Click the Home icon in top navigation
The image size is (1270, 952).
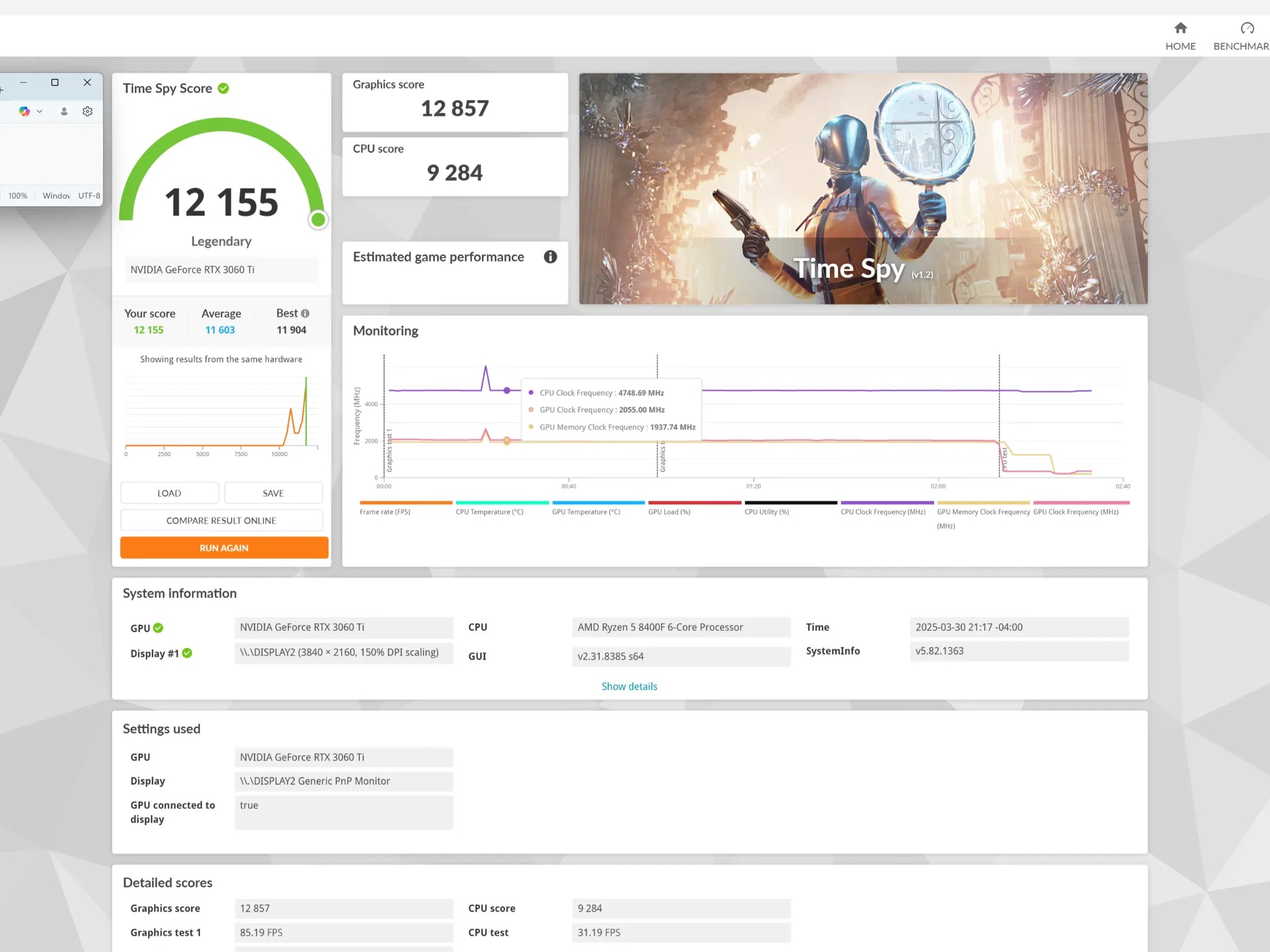(x=1180, y=28)
